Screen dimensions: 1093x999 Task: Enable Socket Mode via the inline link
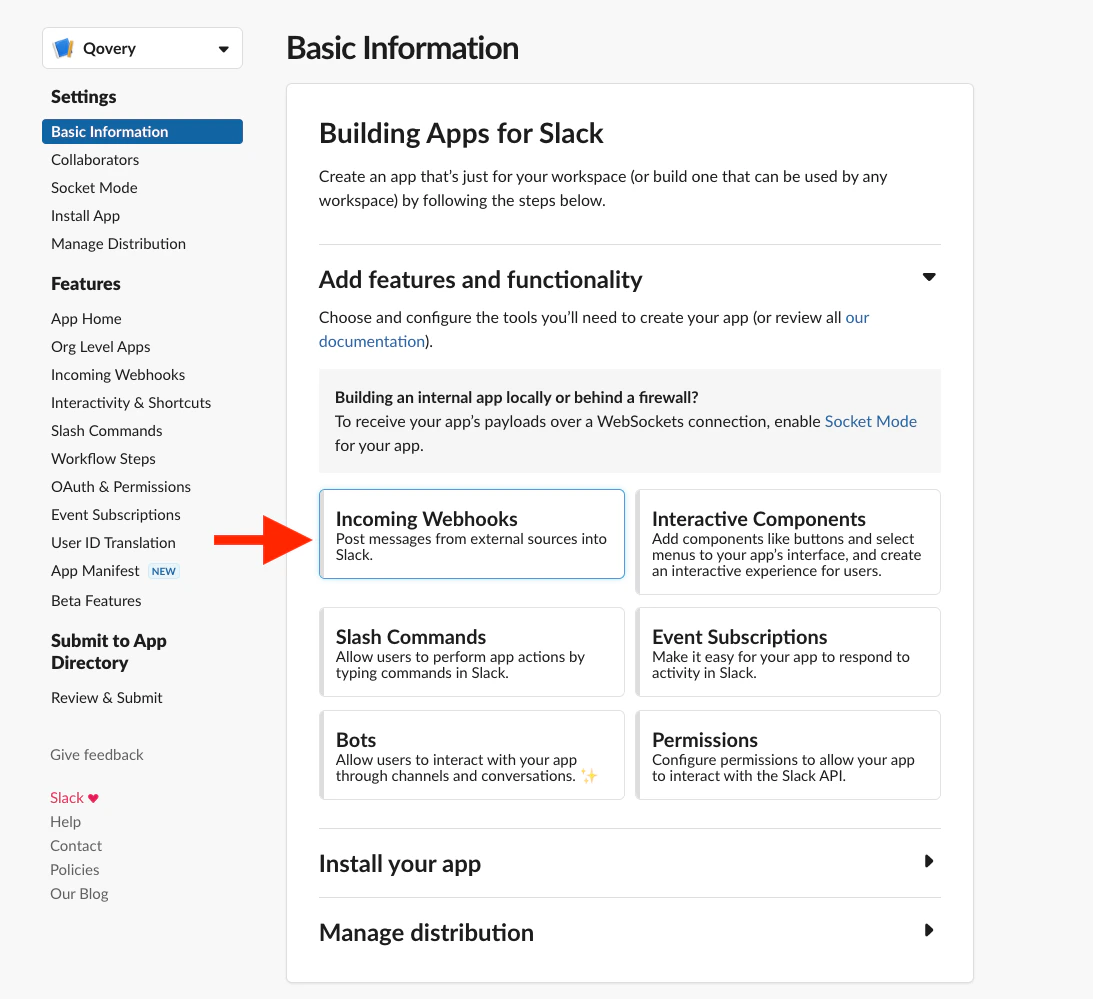870,421
